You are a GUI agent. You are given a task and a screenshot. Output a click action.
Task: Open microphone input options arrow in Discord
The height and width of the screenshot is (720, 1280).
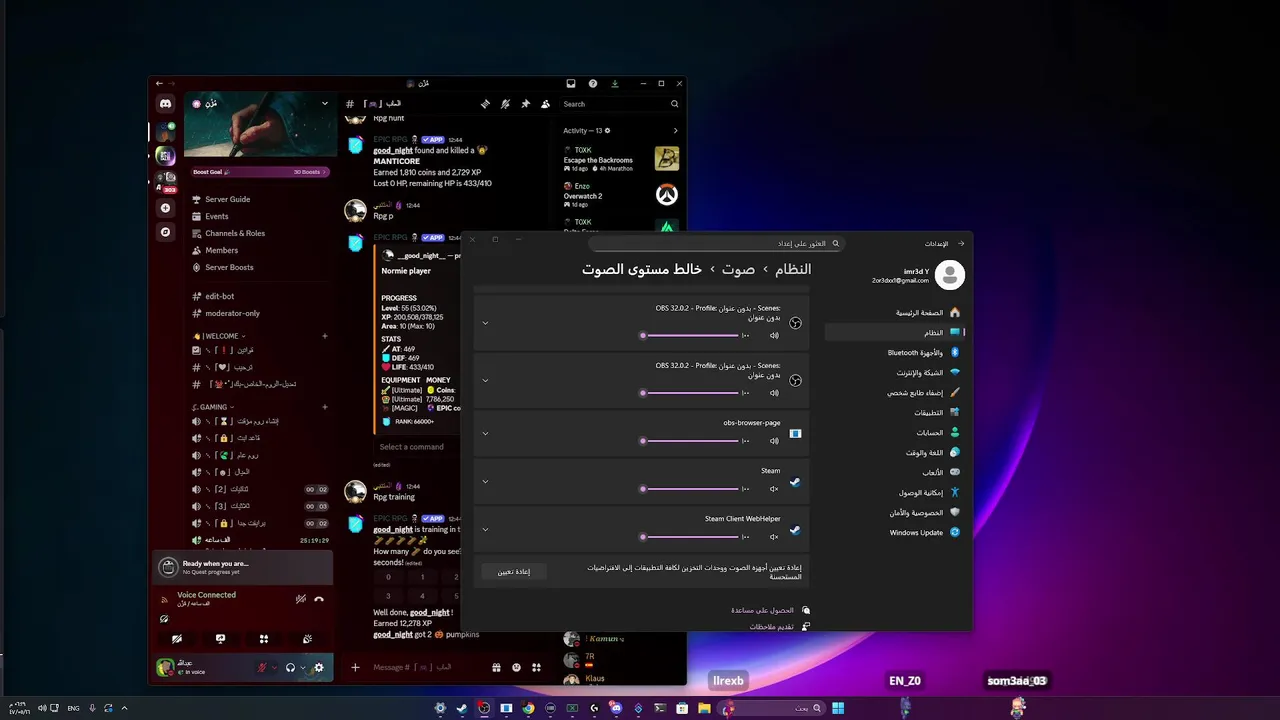pos(275,668)
